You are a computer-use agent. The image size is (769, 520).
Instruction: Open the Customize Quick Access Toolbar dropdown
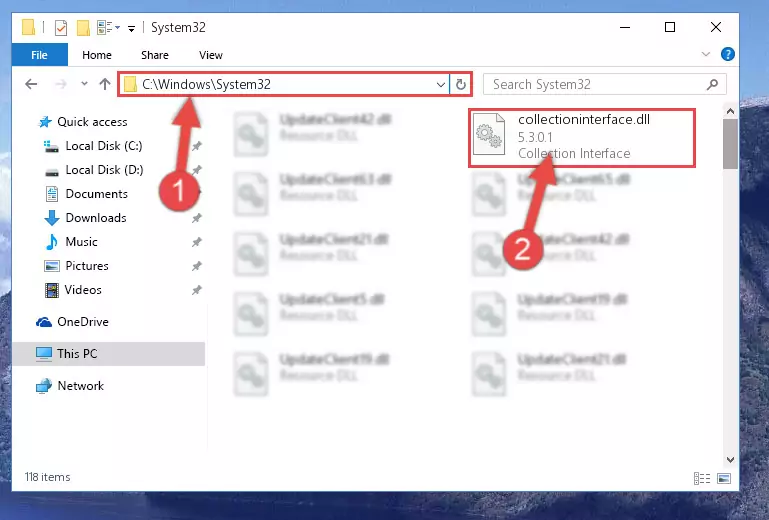[x=131, y=28]
